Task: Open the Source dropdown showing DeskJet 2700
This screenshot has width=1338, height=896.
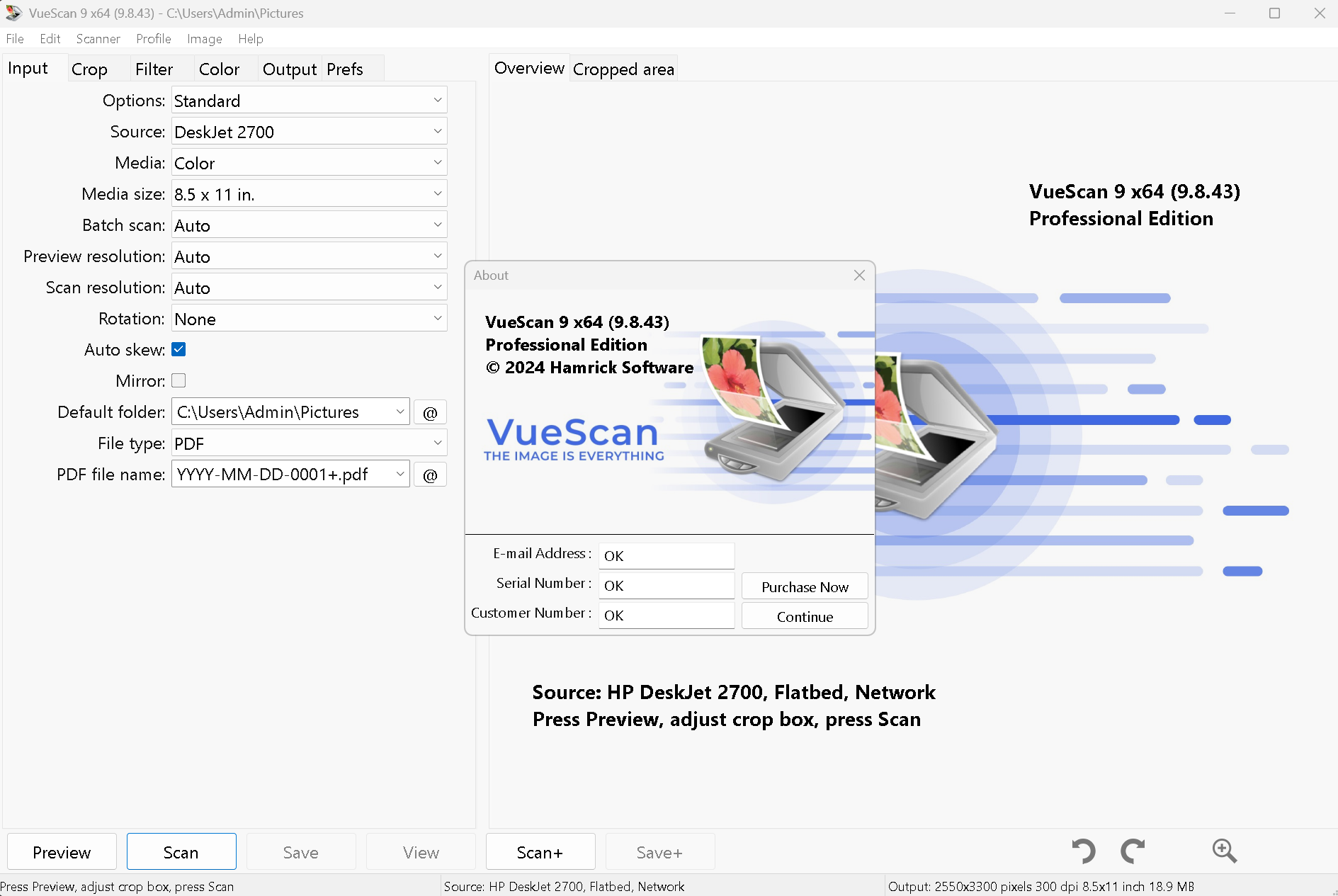Action: [x=310, y=132]
